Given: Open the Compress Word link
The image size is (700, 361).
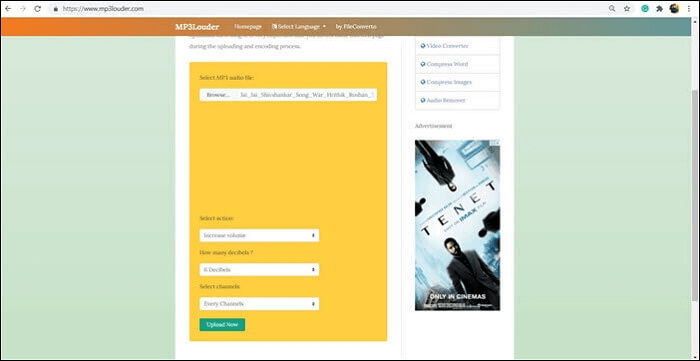Looking at the screenshot, I should click(x=447, y=64).
